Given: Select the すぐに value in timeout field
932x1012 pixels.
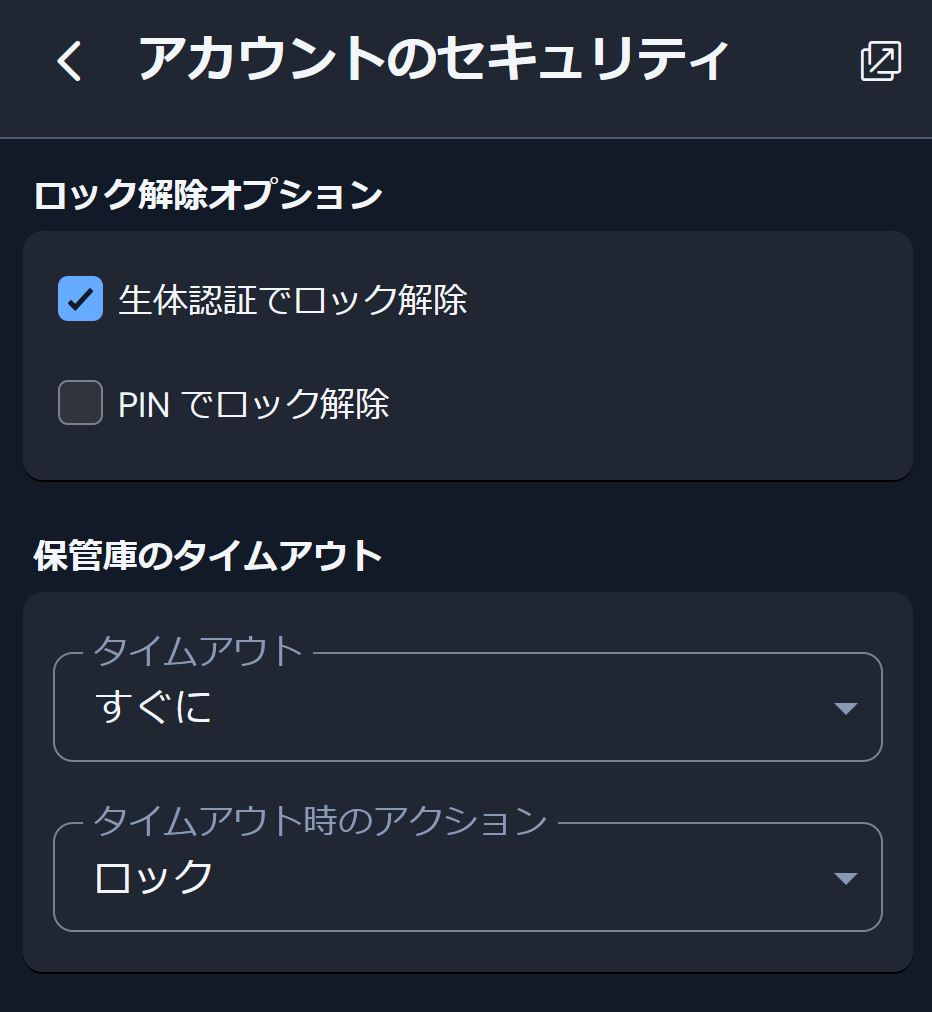Looking at the screenshot, I should 154,707.
